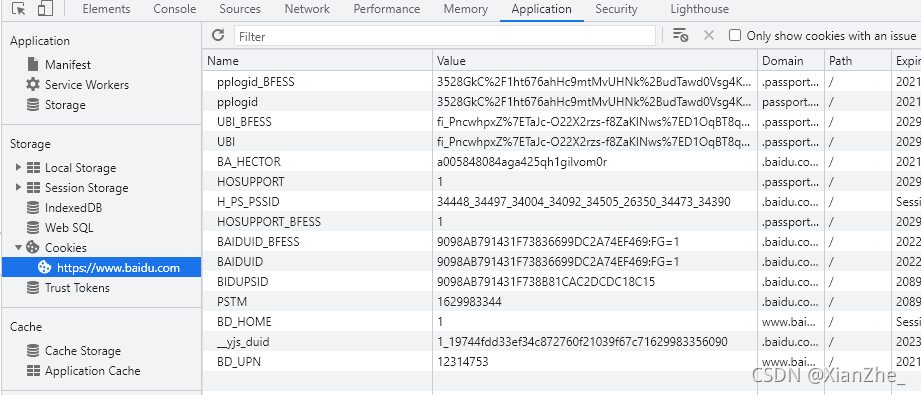Click the Trust Tokens database icon
Screen dimensions: 921x395
33,287
